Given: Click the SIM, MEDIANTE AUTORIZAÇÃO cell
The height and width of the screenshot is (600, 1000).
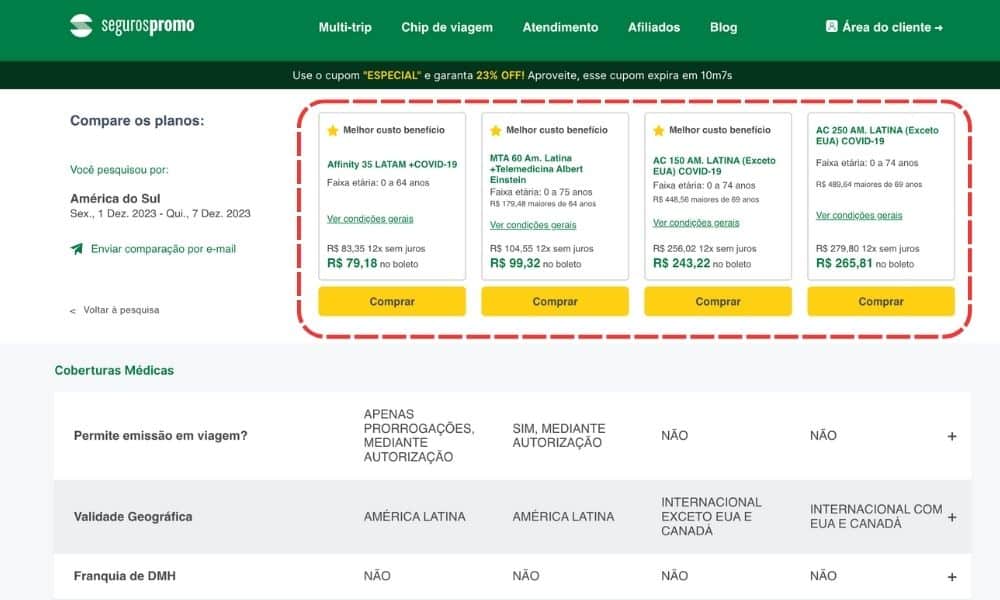Looking at the screenshot, I should coord(559,435).
